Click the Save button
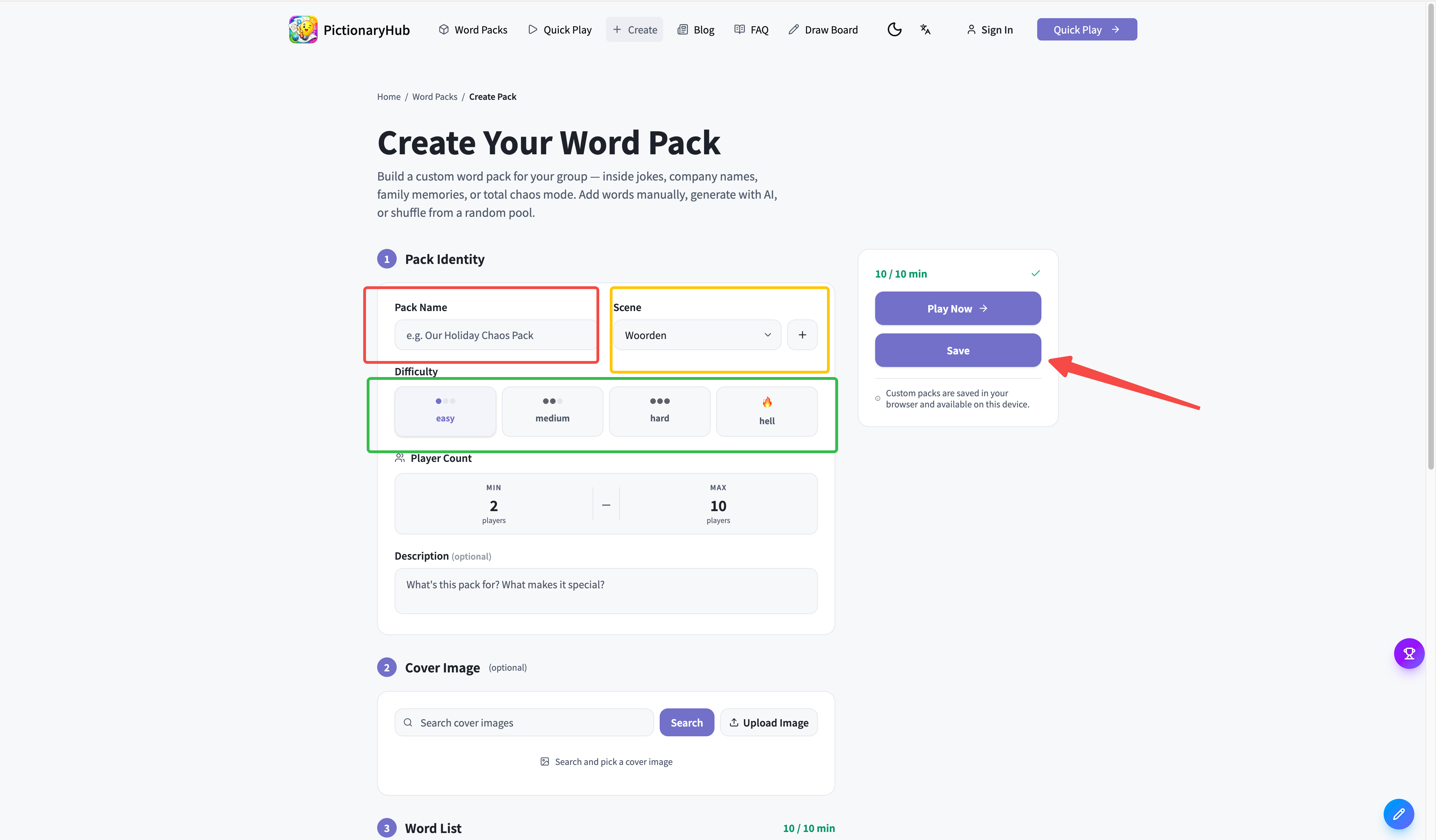The height and width of the screenshot is (840, 1436). coord(957,351)
